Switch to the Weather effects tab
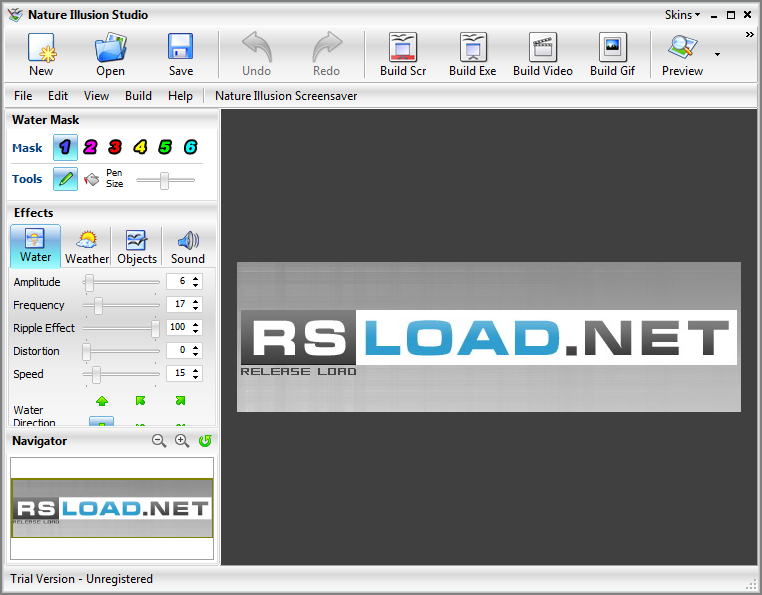 pyautogui.click(x=87, y=247)
